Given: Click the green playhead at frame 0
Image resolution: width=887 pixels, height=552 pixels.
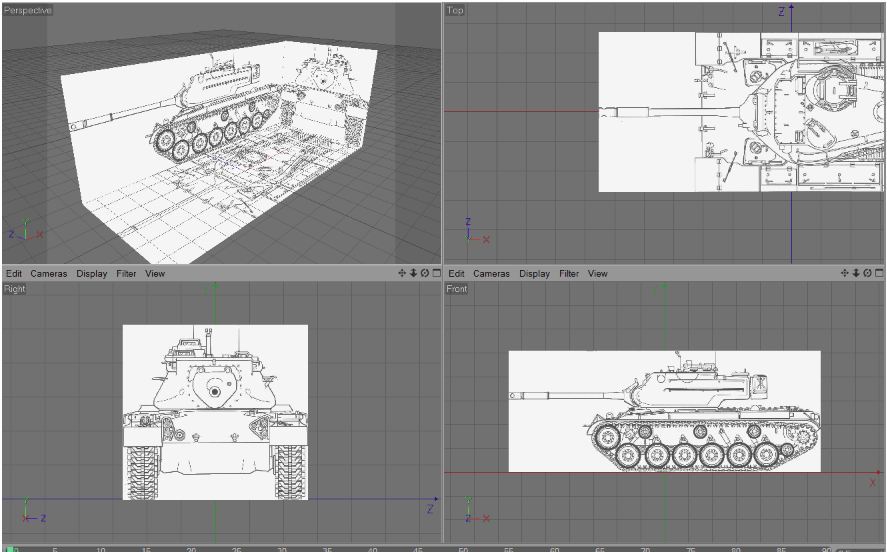Looking at the screenshot, I should [x=10, y=549].
